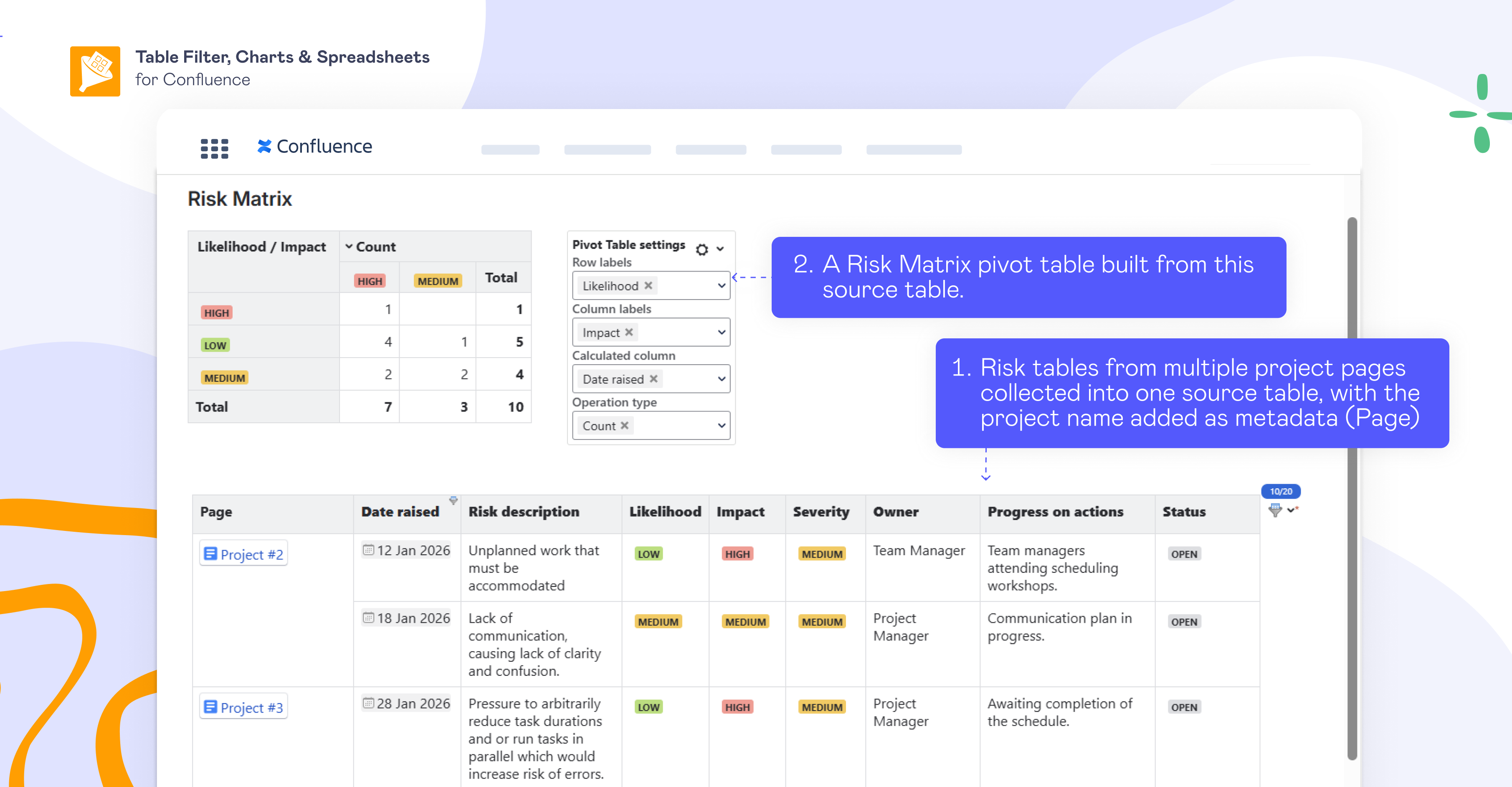Remove the Date raised tag
Screen dimensions: 1512x787
(x=653, y=379)
